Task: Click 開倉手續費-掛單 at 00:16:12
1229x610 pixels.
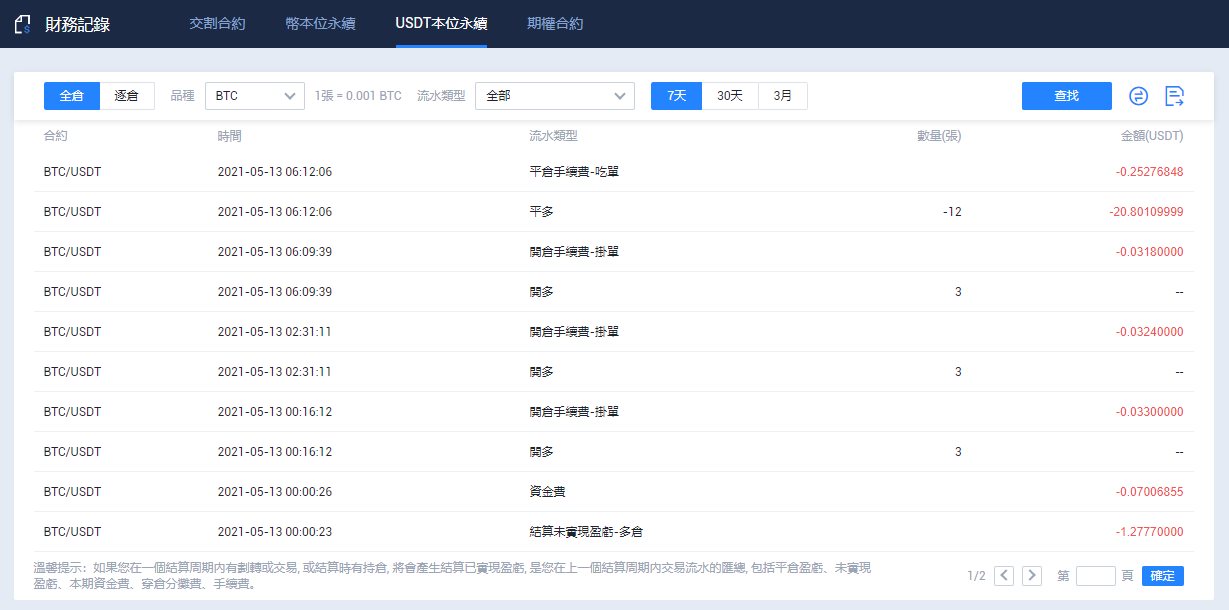Action: pos(574,412)
